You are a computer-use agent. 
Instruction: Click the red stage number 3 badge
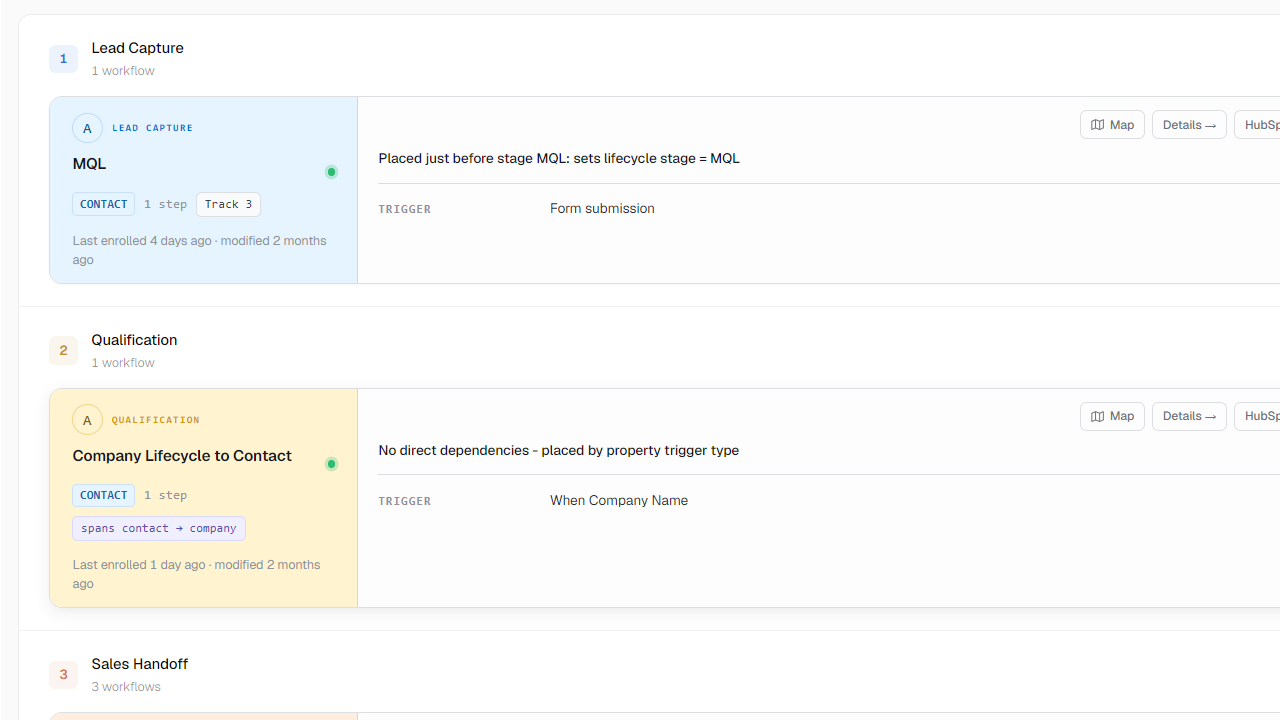[x=63, y=675]
